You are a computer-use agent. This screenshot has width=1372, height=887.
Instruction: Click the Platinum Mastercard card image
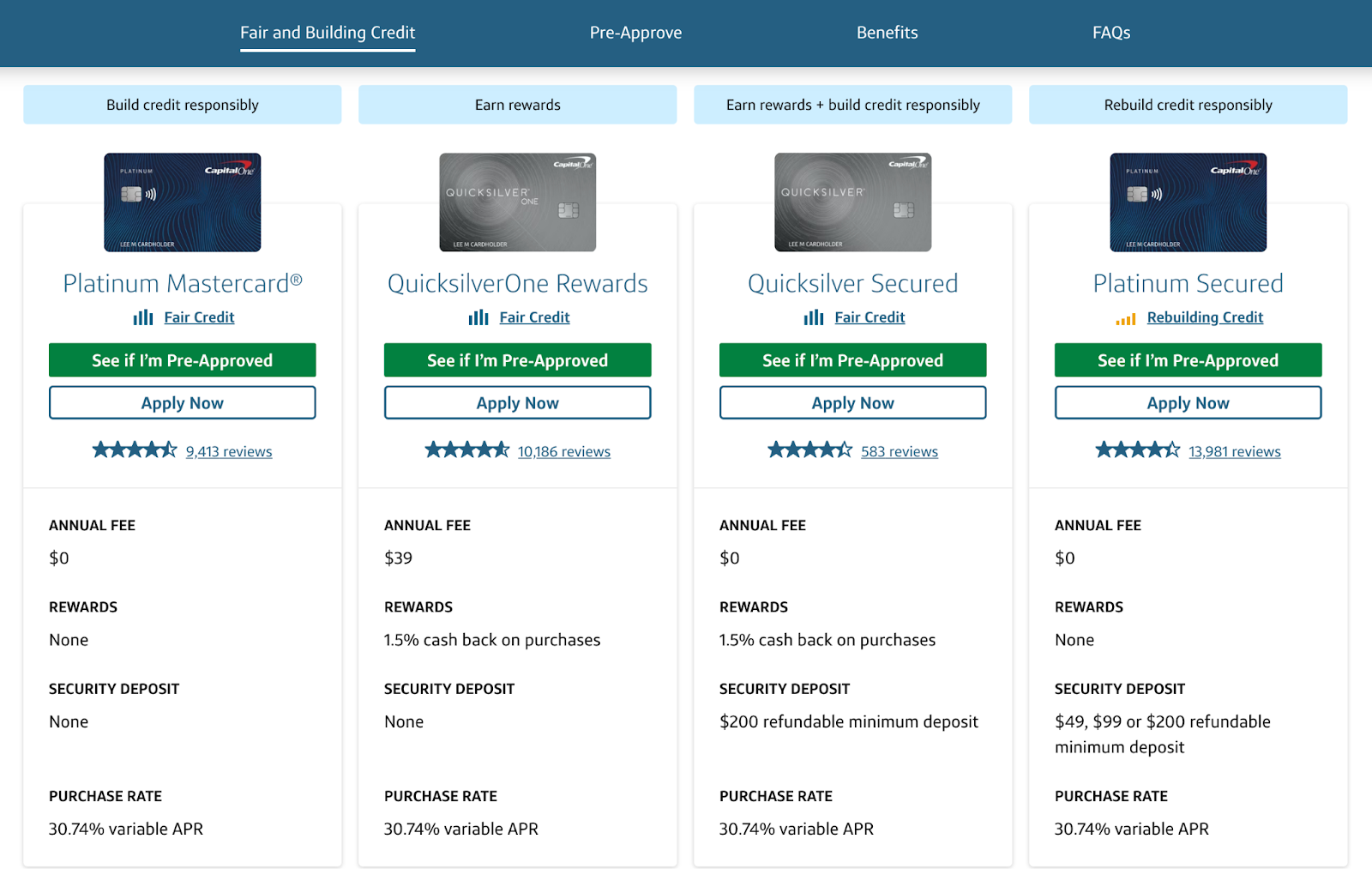point(183,202)
